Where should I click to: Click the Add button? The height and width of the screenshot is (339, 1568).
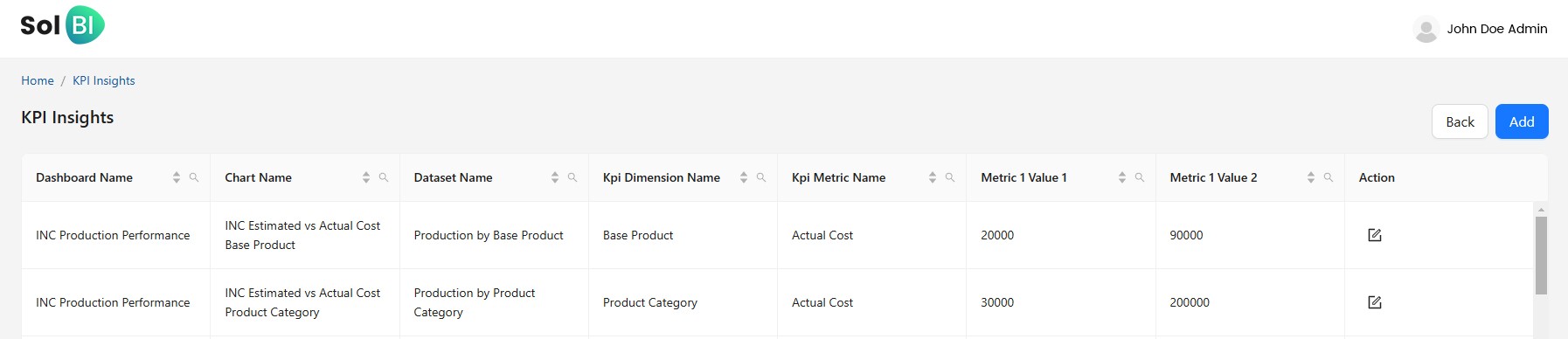click(x=1522, y=121)
